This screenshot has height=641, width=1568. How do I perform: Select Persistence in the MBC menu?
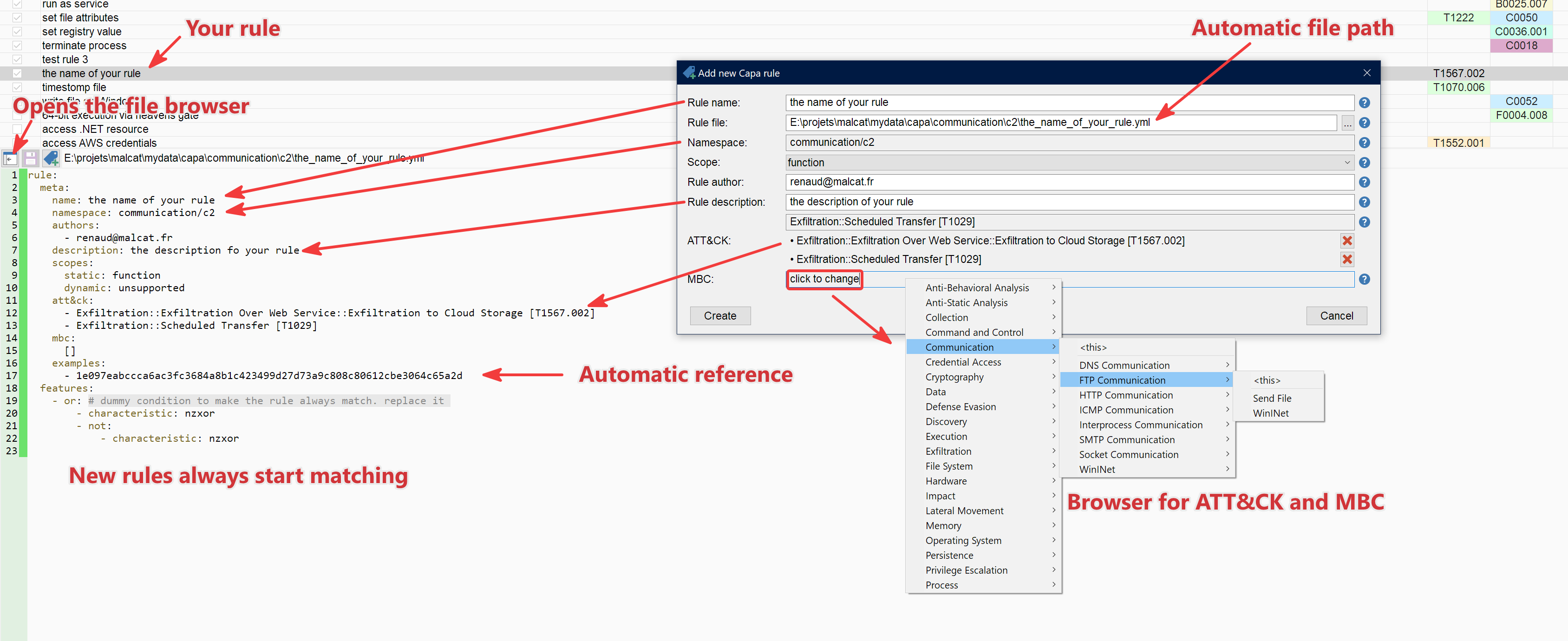[983, 555]
